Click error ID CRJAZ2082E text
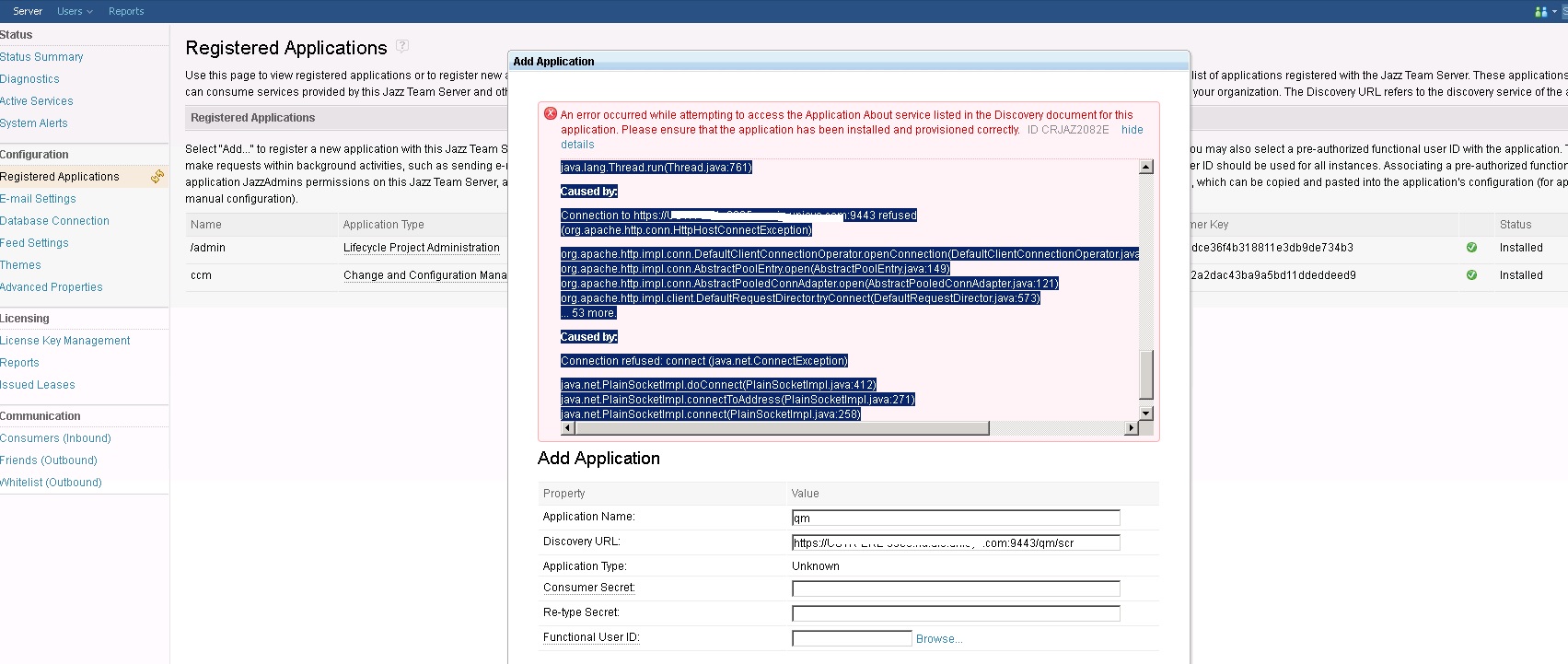This screenshot has width=1568, height=664. (x=1068, y=130)
